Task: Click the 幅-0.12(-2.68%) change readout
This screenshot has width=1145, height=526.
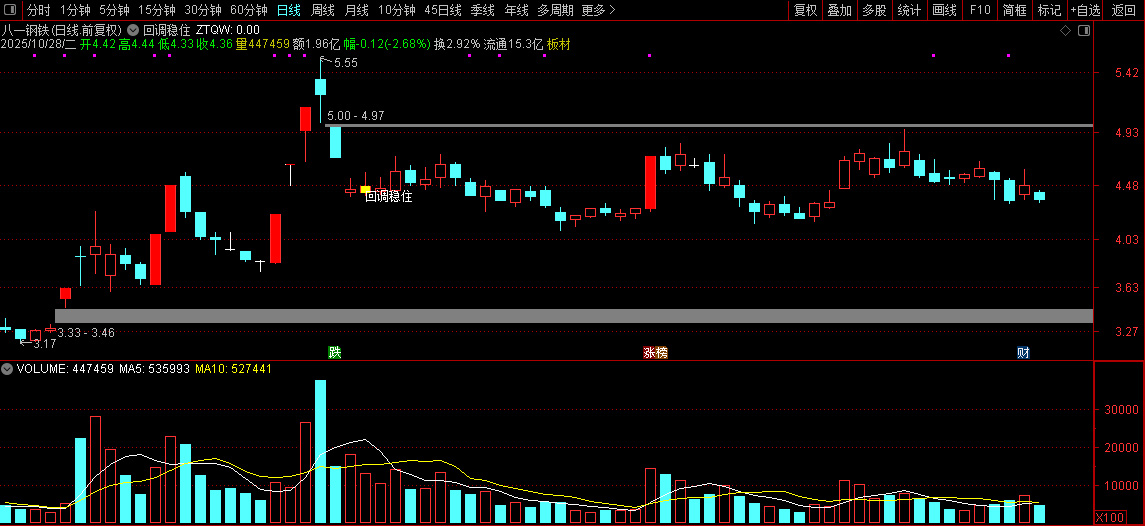Action: click(x=388, y=45)
